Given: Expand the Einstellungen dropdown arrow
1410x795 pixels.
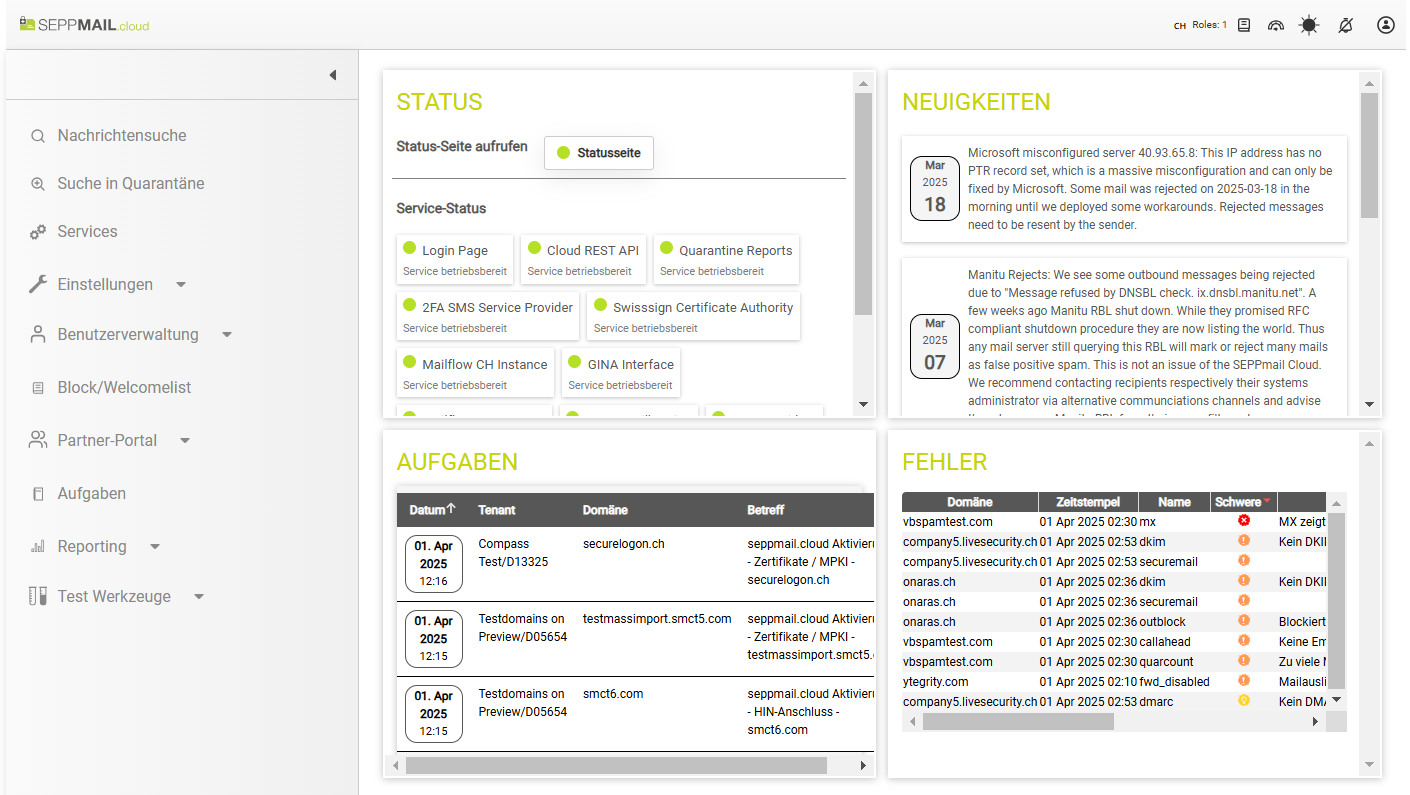Looking at the screenshot, I should point(181,285).
